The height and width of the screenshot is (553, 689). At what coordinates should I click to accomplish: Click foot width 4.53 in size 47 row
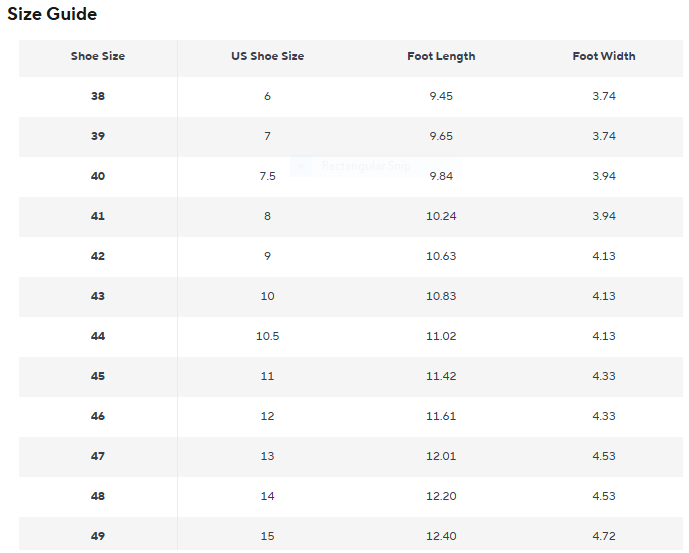[x=604, y=456]
